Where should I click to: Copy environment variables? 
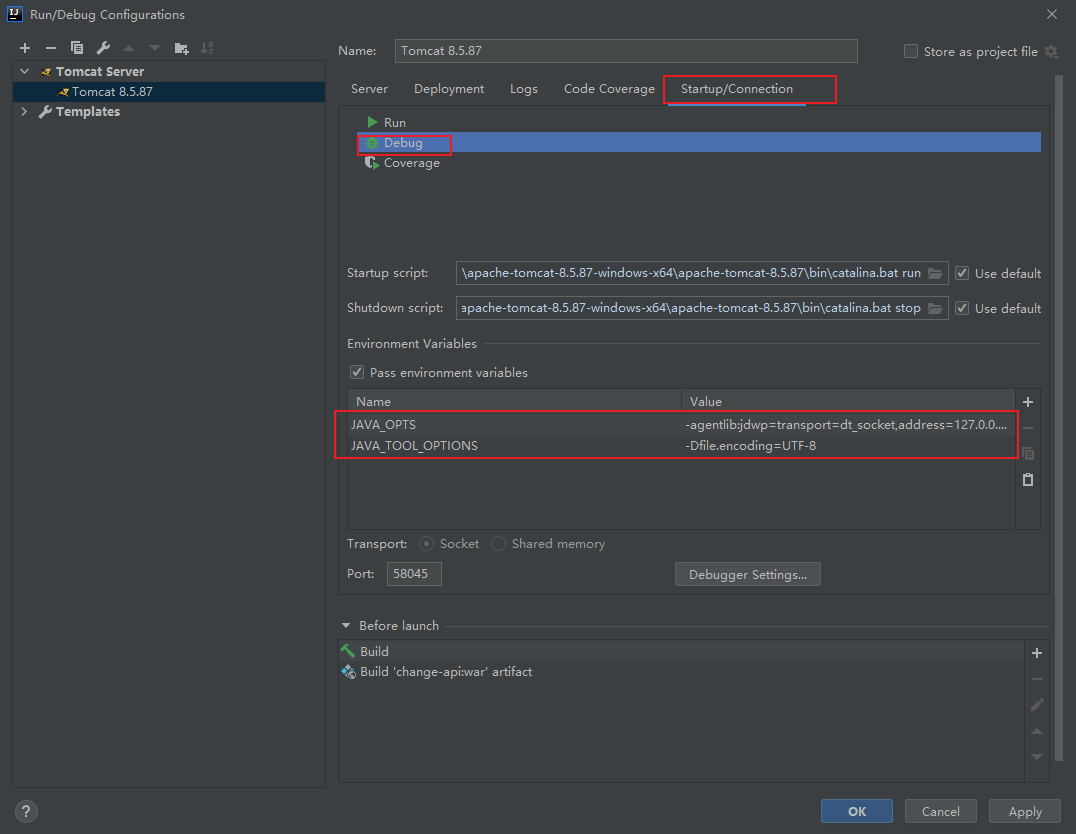1028,454
